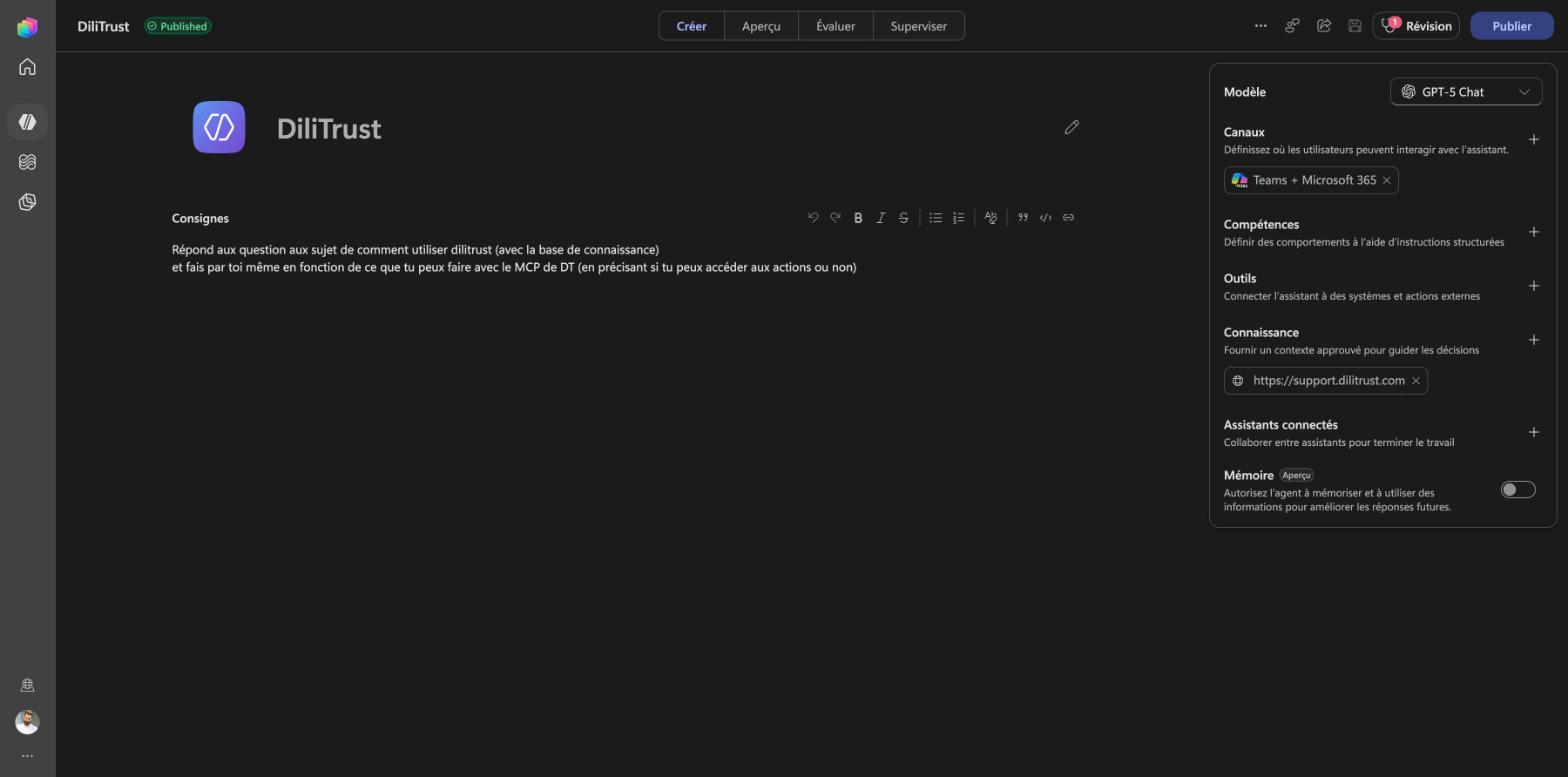Viewport: 1568px width, 777px height.
Task: Toggle strikethrough formatting in Consignes
Action: click(x=904, y=217)
